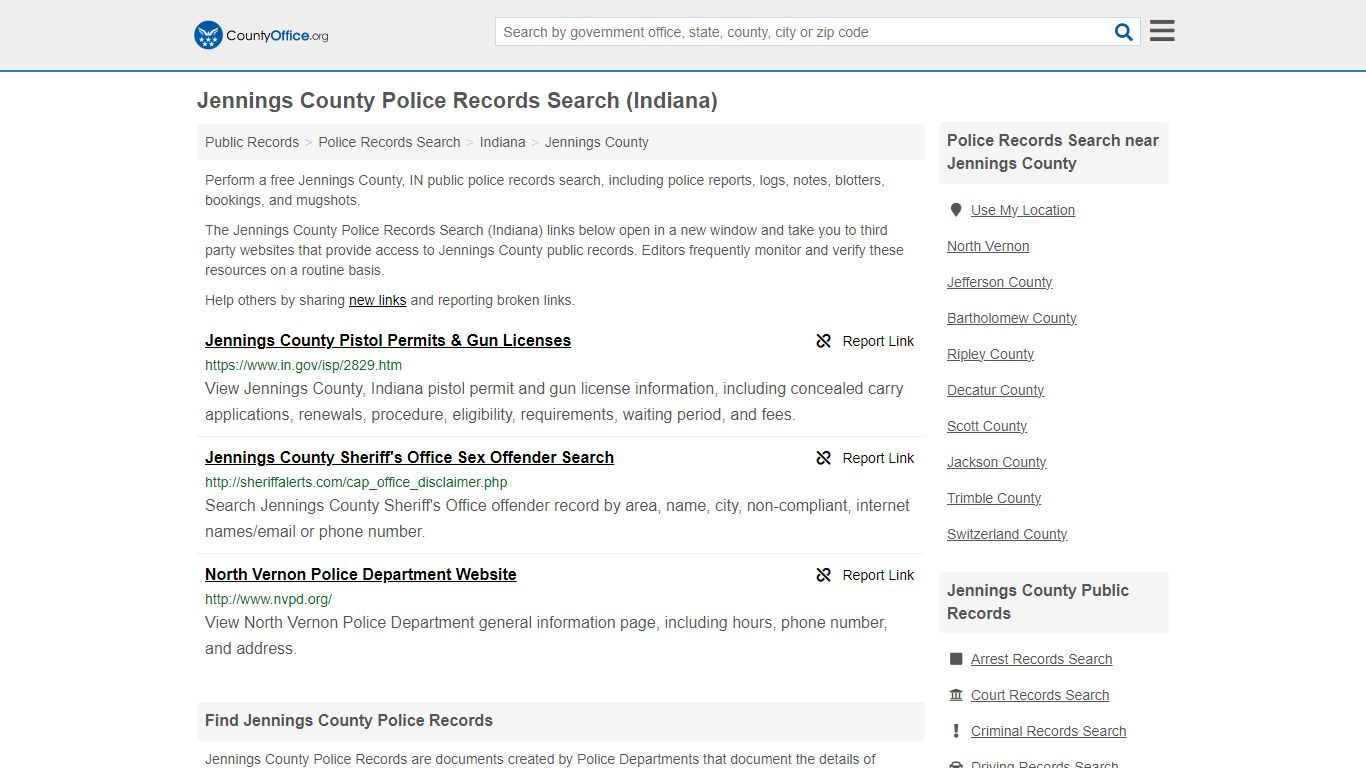This screenshot has height=768, width=1366.
Task: Open Scott County link
Action: click(987, 426)
